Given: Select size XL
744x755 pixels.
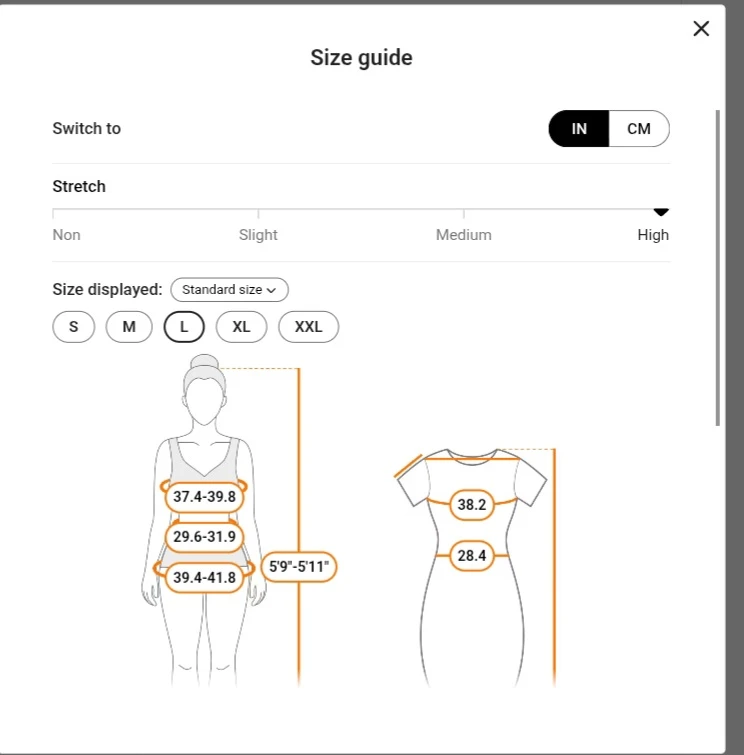Looking at the screenshot, I should click(x=241, y=327).
